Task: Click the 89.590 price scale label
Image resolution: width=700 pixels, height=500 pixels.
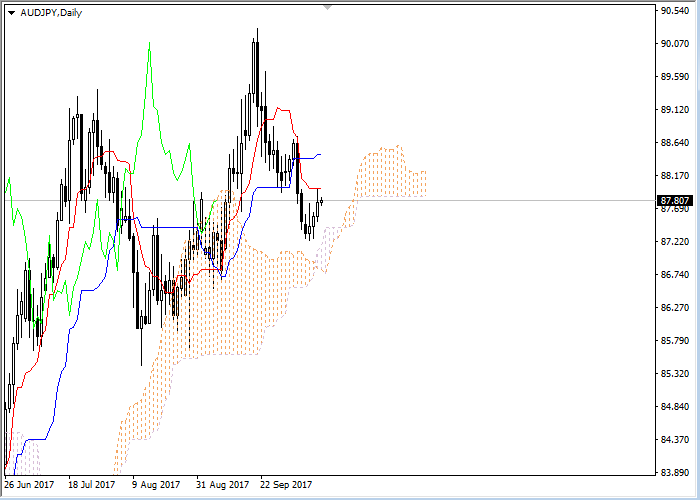Action: click(675, 77)
